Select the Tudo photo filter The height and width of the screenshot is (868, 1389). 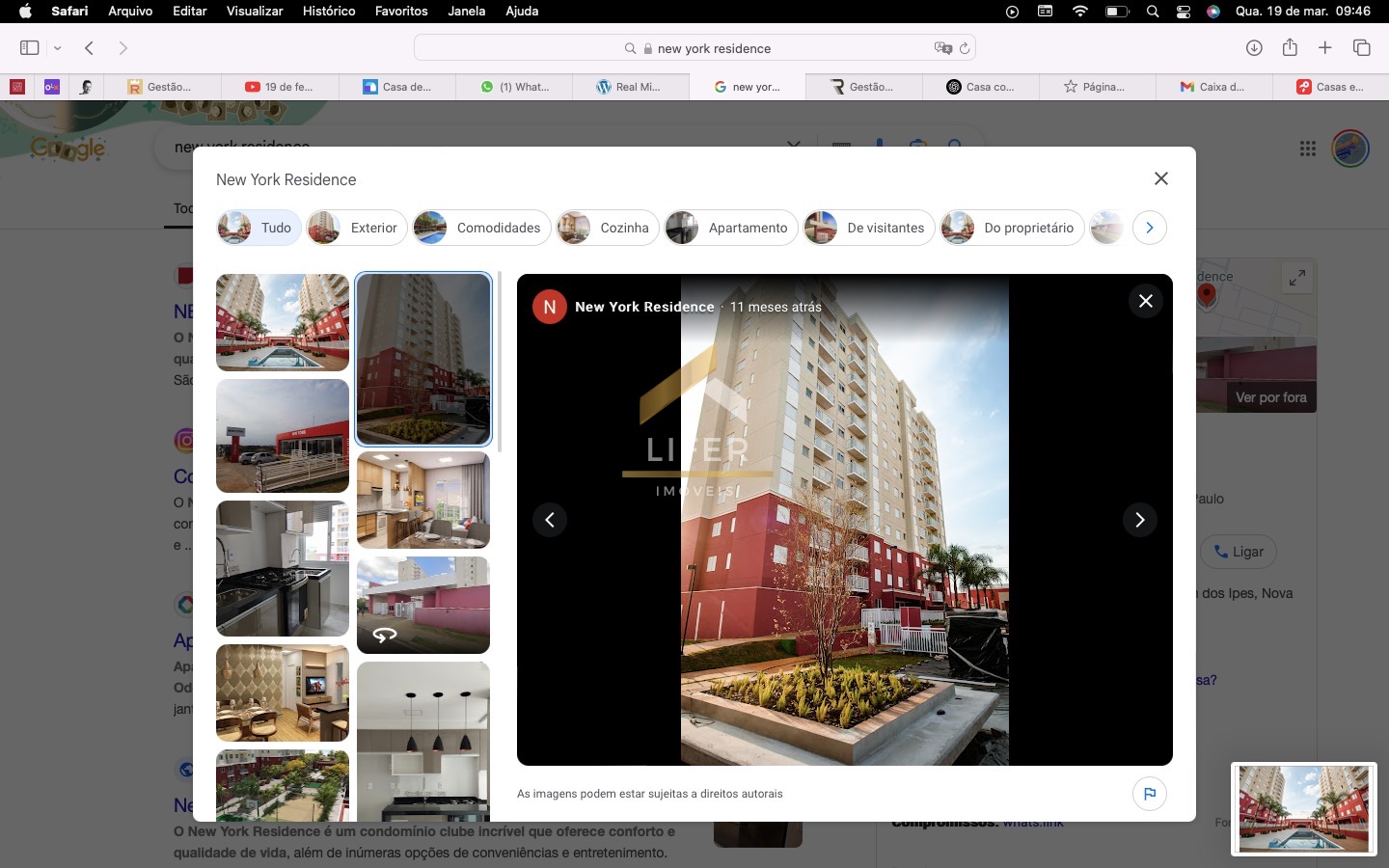click(259, 228)
